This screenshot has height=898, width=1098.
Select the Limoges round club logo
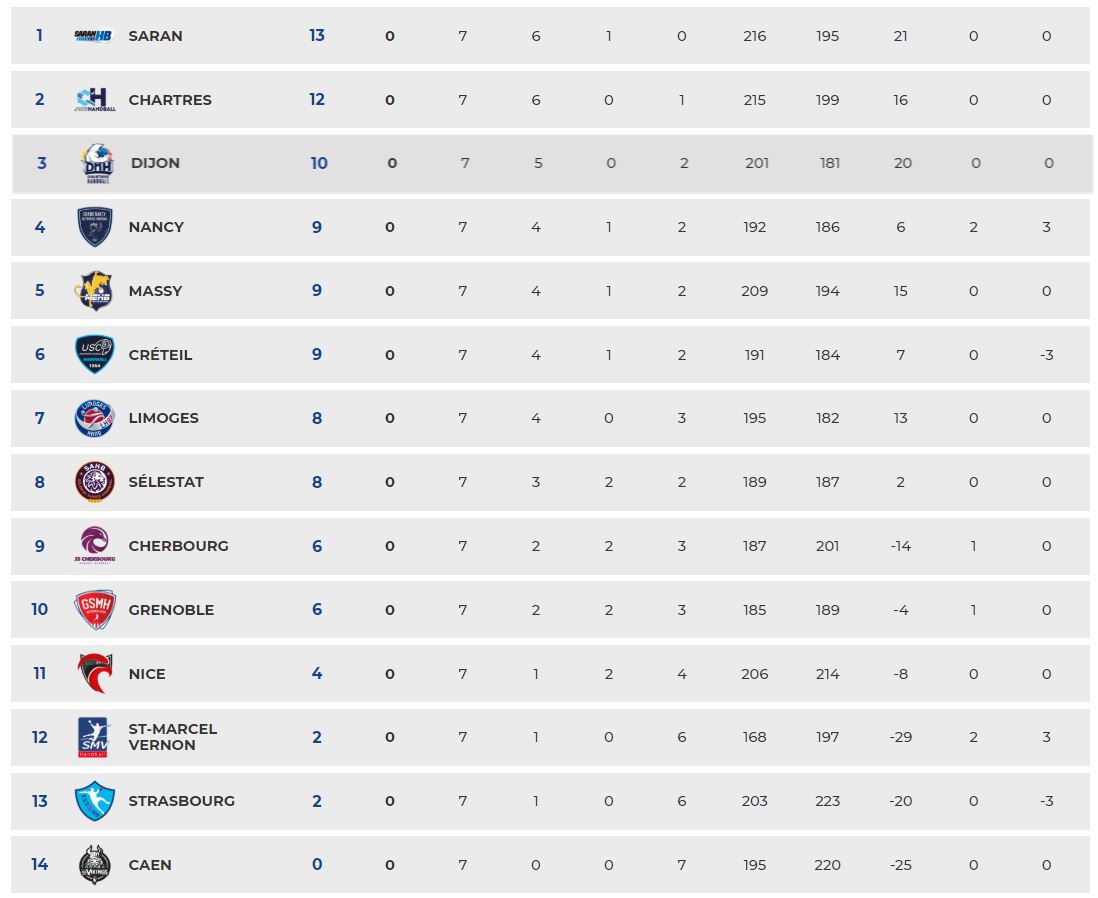(95, 418)
